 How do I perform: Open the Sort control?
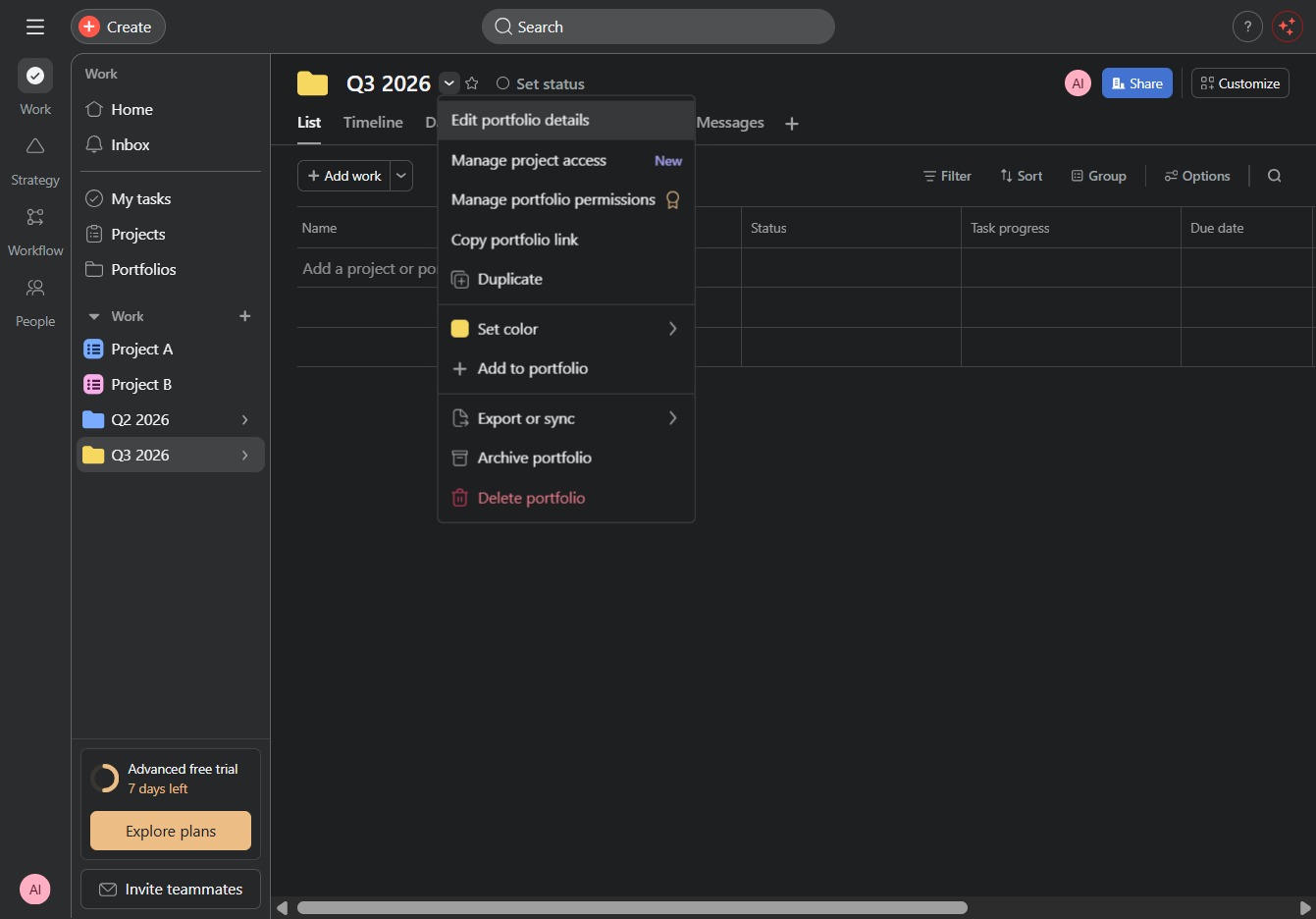pos(1021,176)
